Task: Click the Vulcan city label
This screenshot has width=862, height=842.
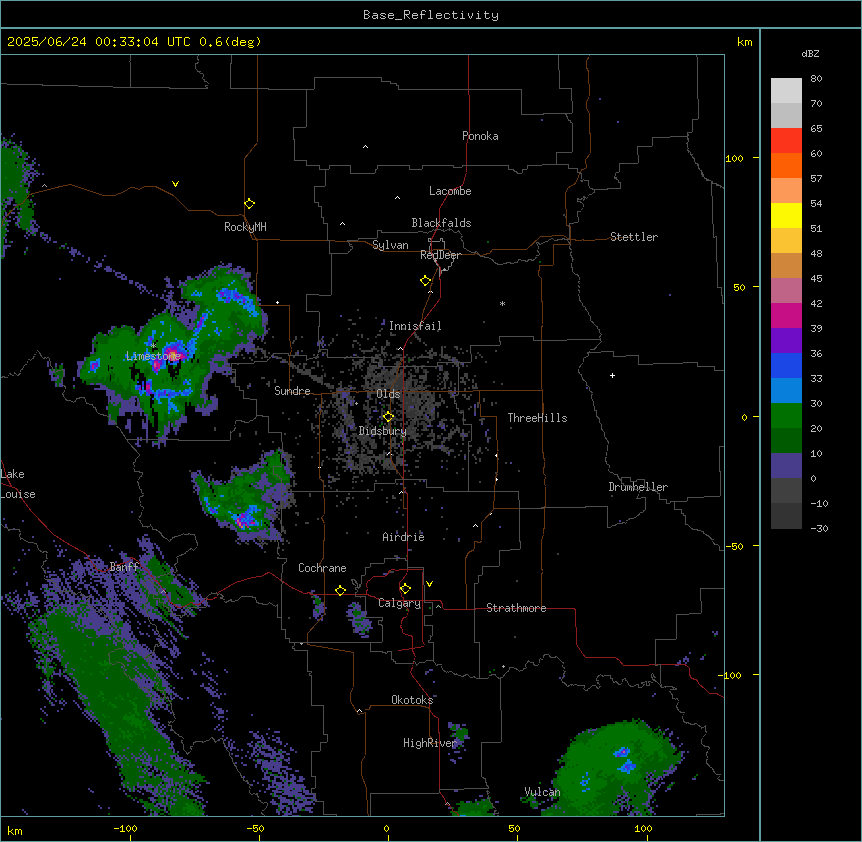Action: pyautogui.click(x=542, y=792)
